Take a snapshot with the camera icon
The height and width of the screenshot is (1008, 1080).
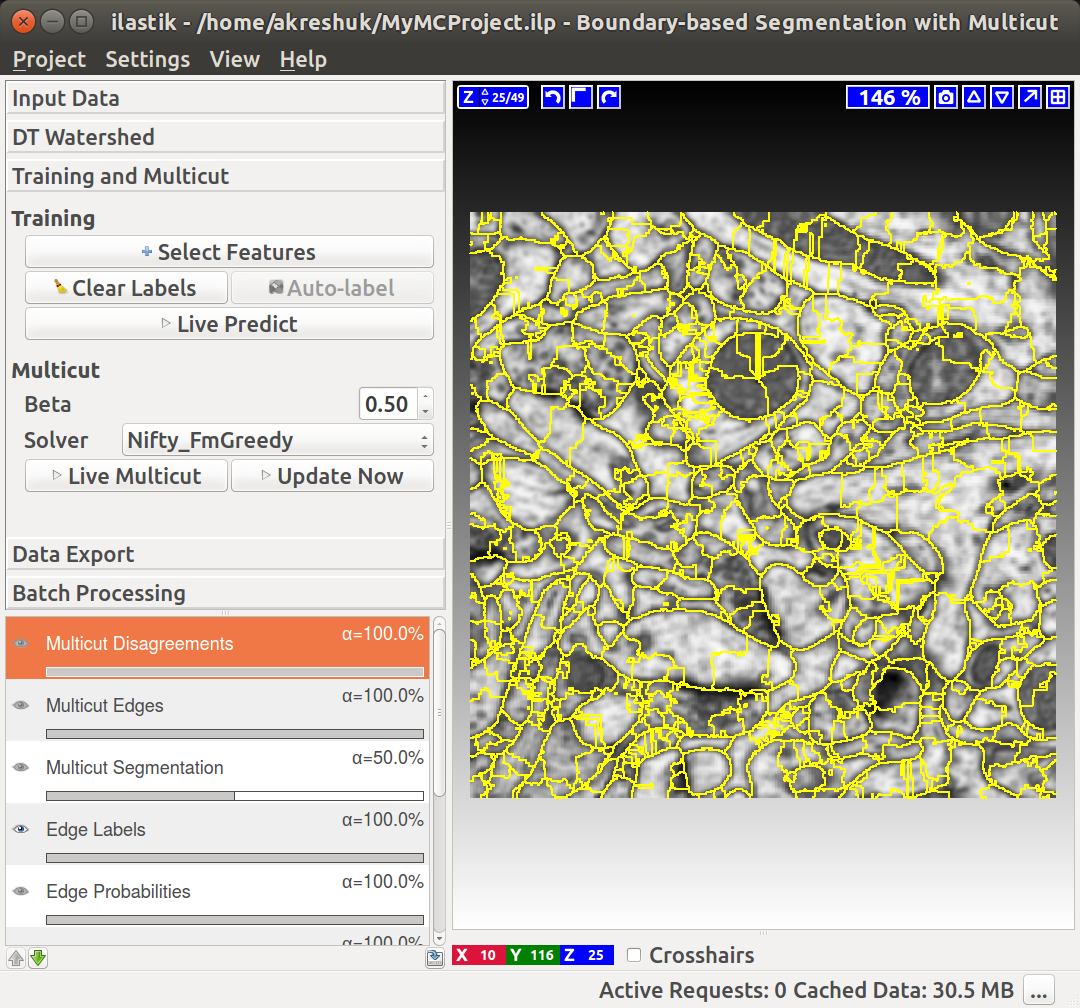[946, 97]
